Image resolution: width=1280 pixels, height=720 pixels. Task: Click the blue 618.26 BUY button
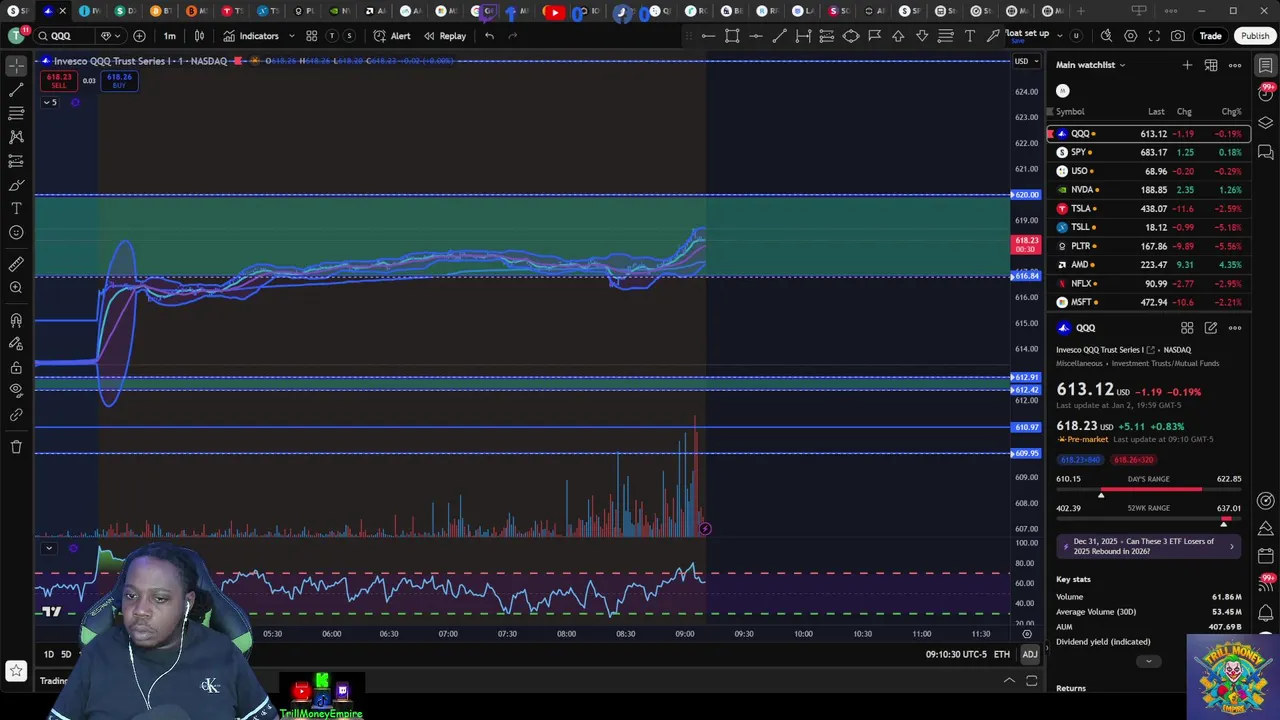[119, 81]
